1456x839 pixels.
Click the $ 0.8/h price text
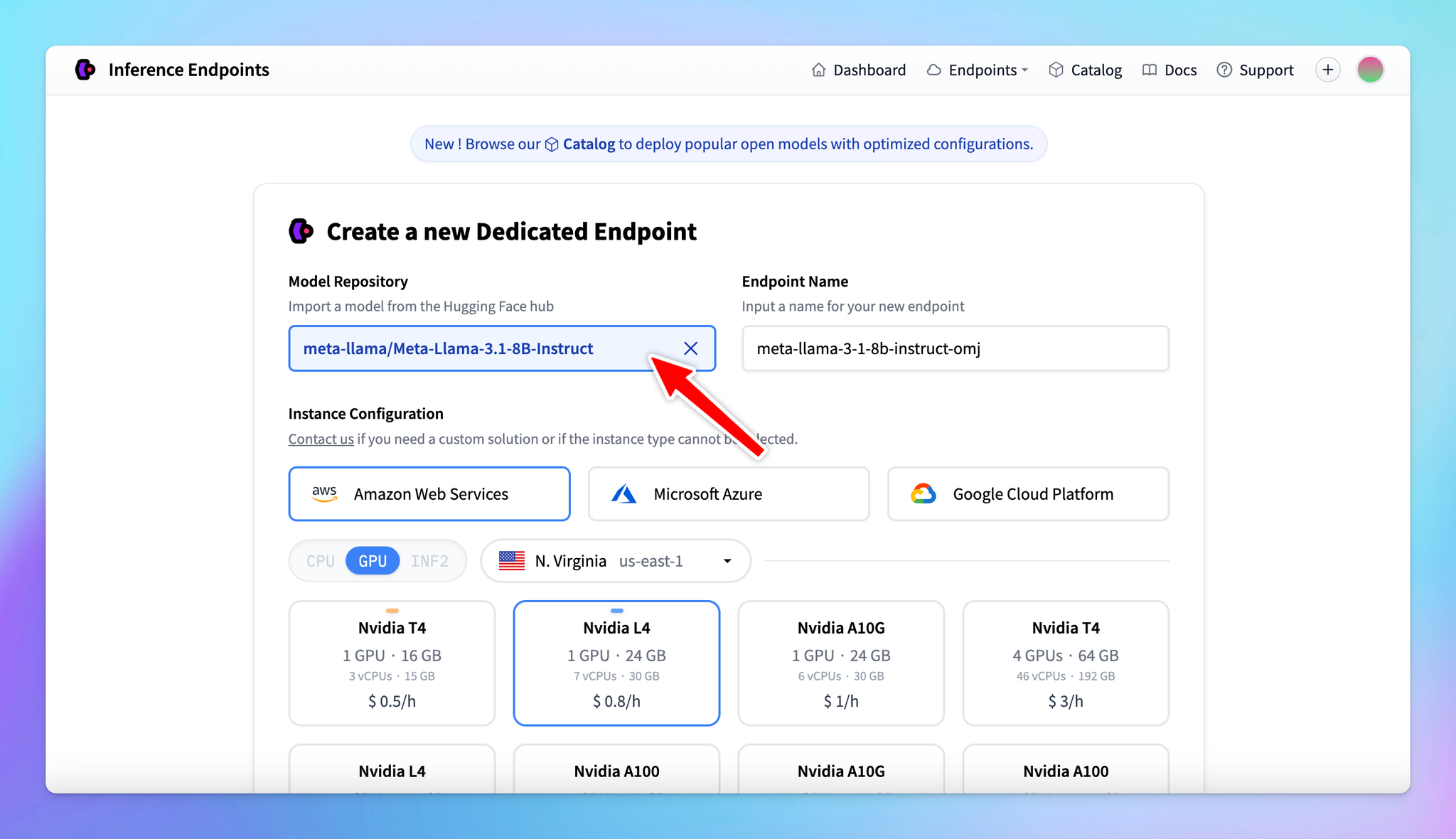(x=616, y=701)
